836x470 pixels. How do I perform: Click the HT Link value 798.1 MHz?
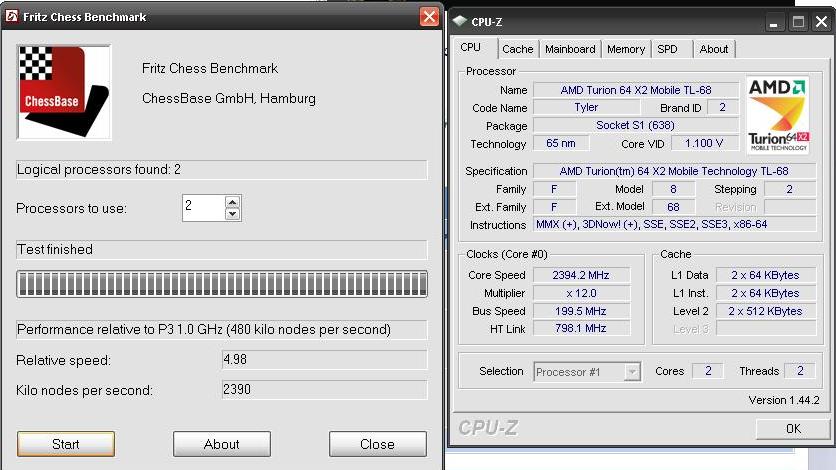click(581, 328)
